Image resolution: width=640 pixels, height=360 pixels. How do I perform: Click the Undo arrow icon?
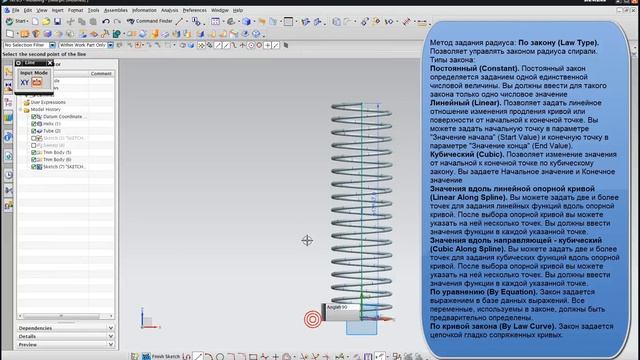(x=106, y=21)
